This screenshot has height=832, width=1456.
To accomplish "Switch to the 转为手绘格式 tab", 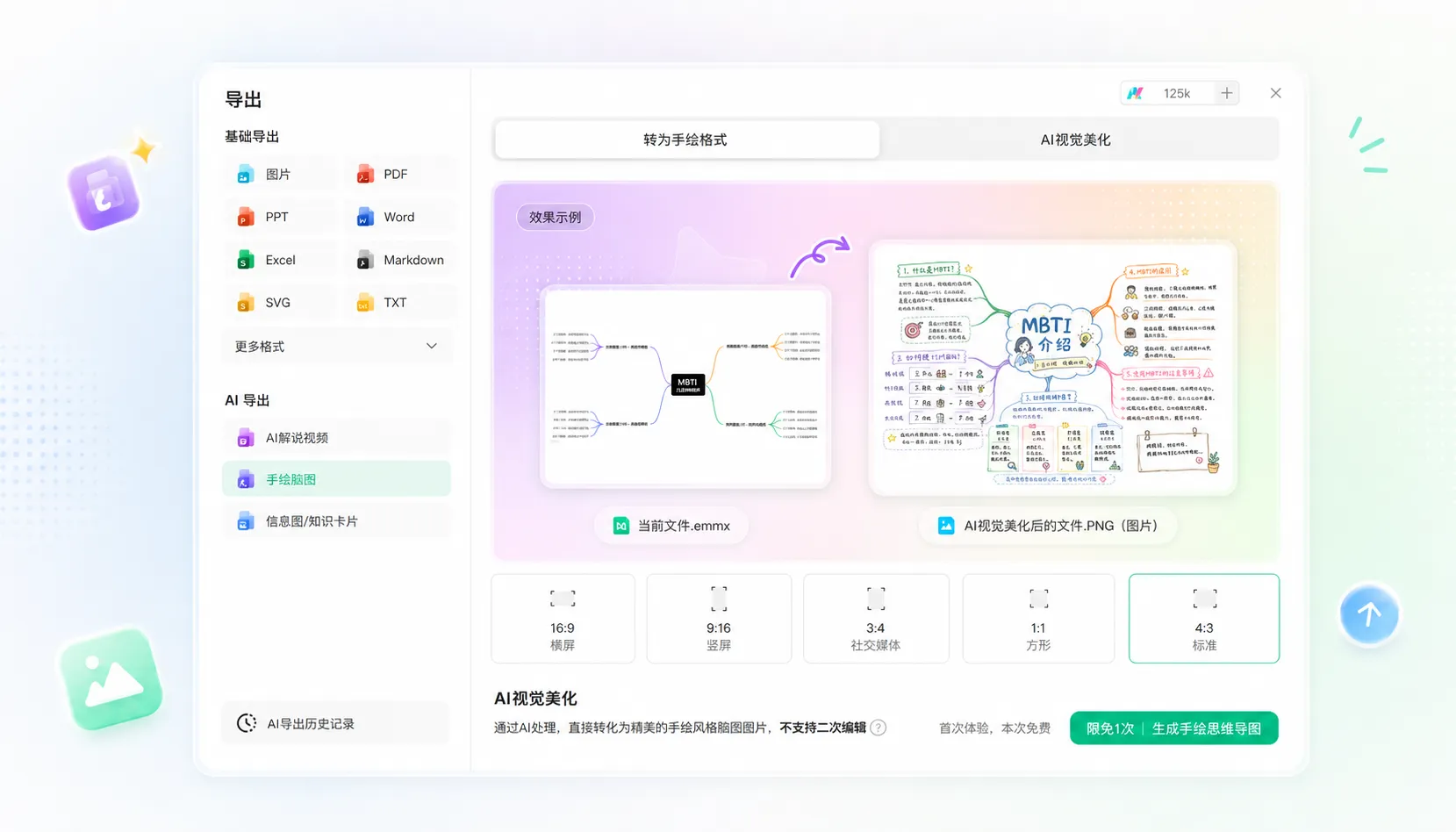I will [x=686, y=140].
